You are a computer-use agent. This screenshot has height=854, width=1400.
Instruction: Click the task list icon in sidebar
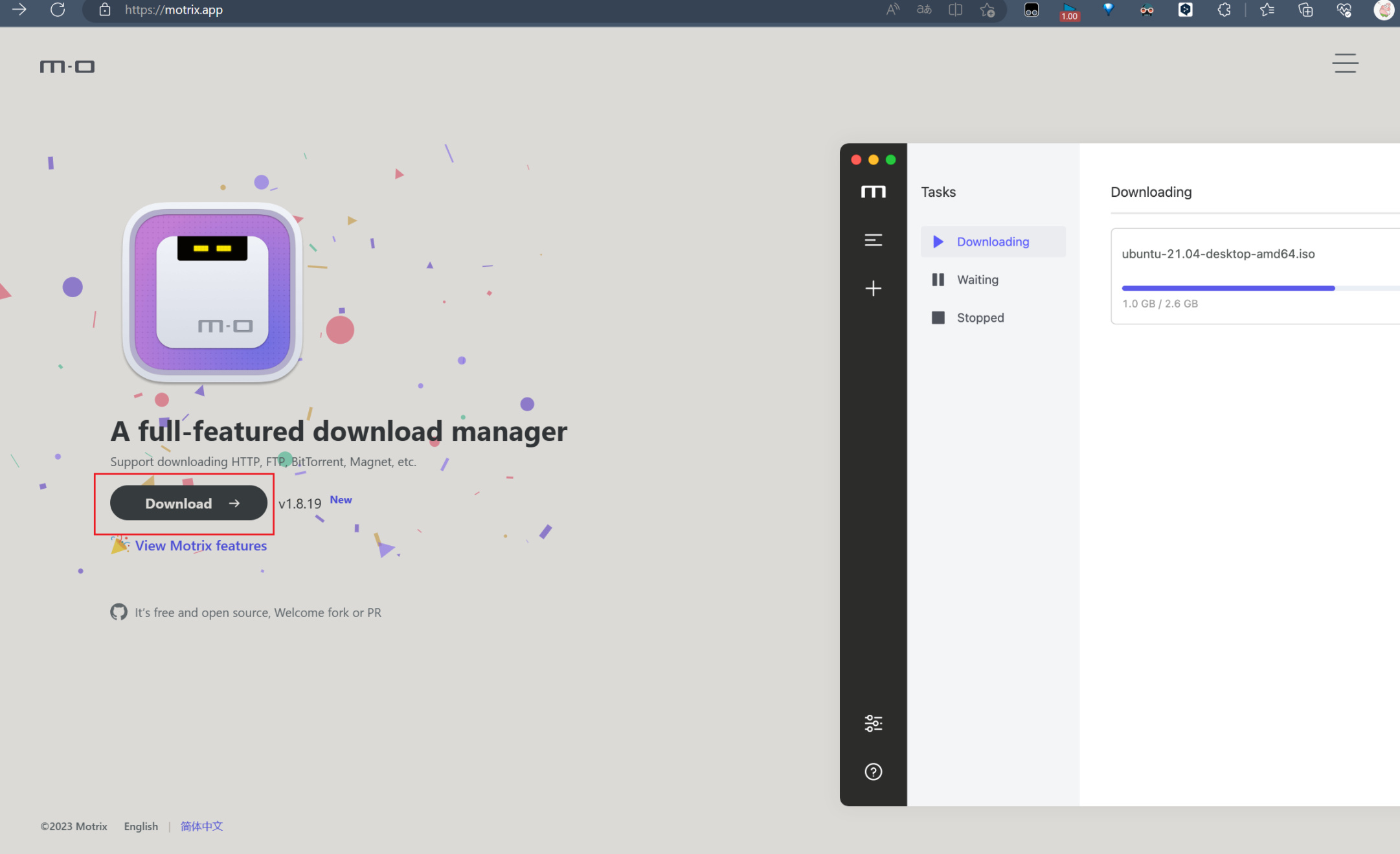pyautogui.click(x=873, y=240)
